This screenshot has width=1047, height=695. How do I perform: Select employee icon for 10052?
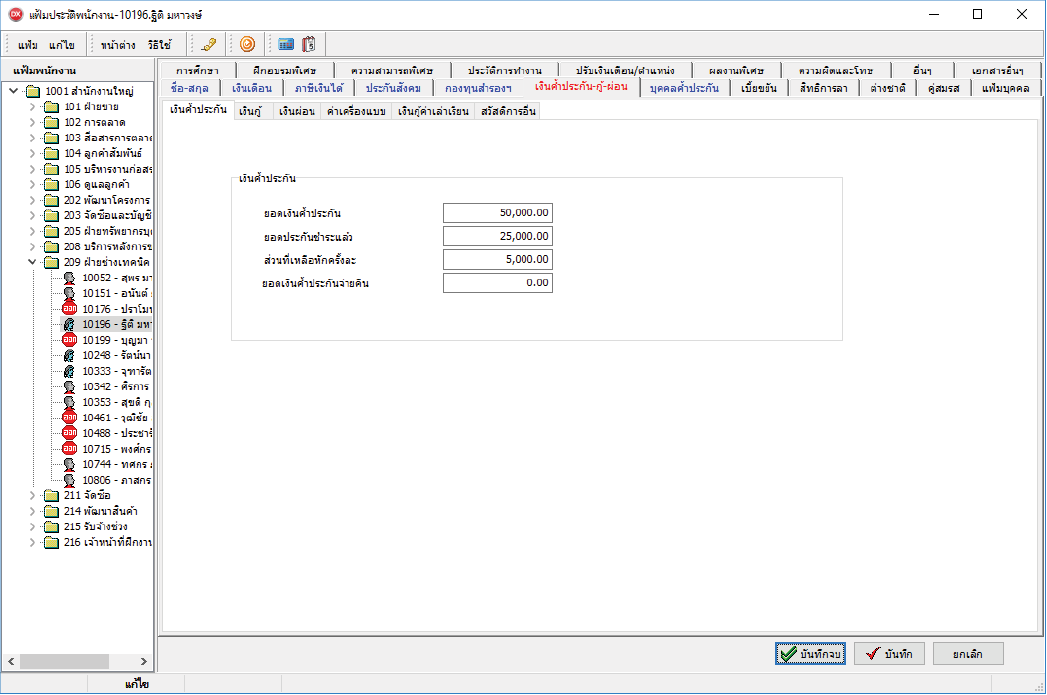coord(69,278)
